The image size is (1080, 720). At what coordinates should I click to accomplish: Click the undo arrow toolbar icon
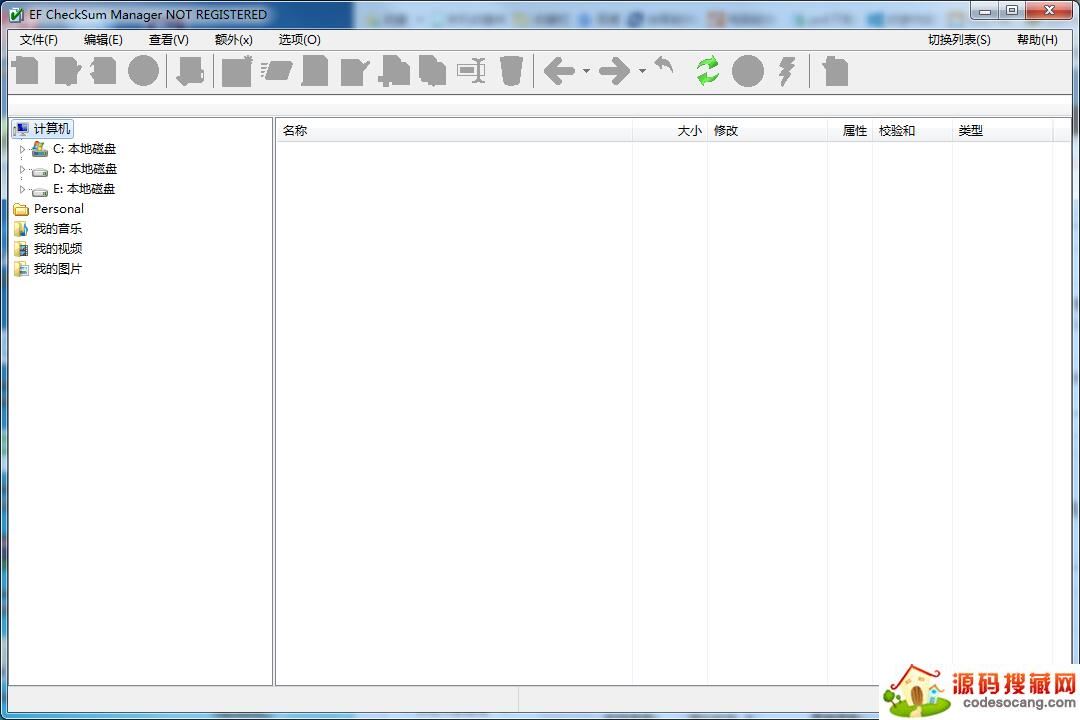click(663, 70)
